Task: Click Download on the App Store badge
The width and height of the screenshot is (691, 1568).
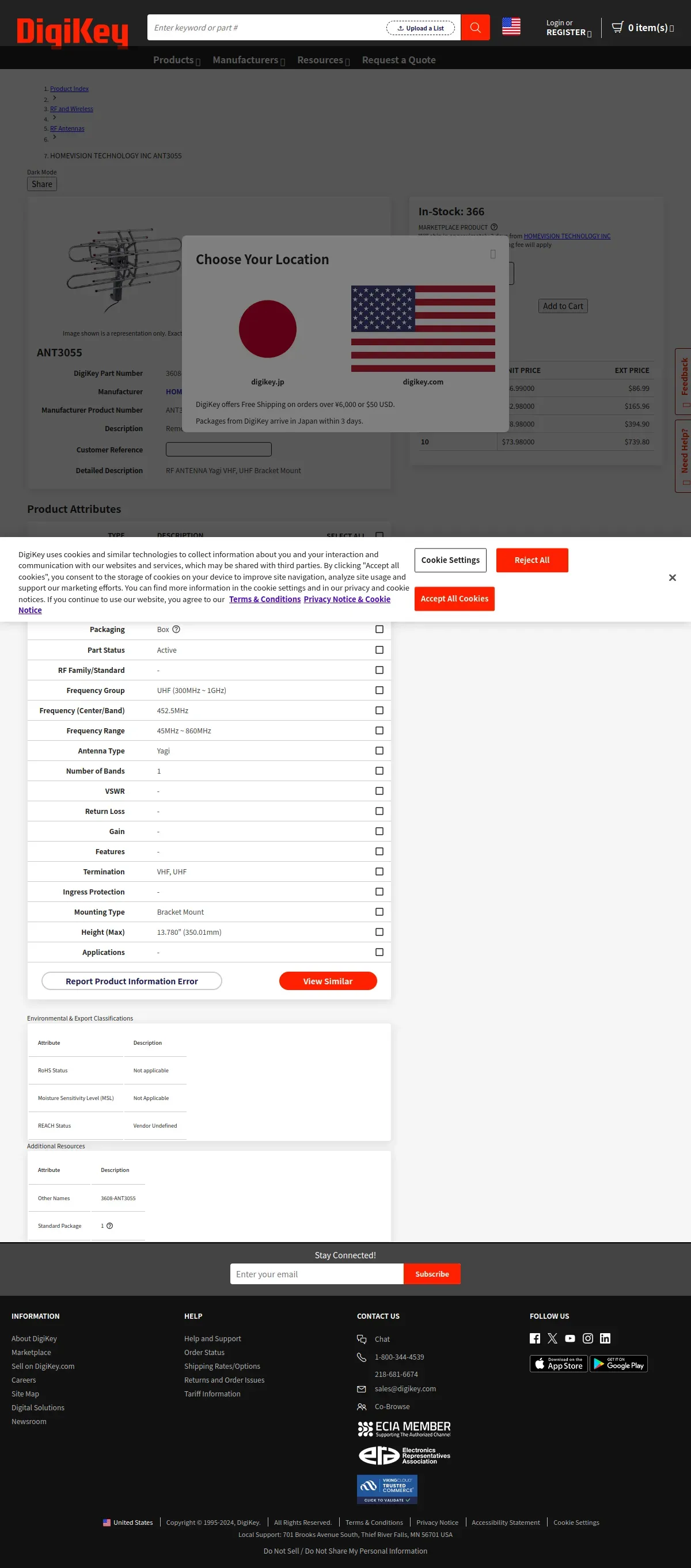Action: [x=559, y=1364]
